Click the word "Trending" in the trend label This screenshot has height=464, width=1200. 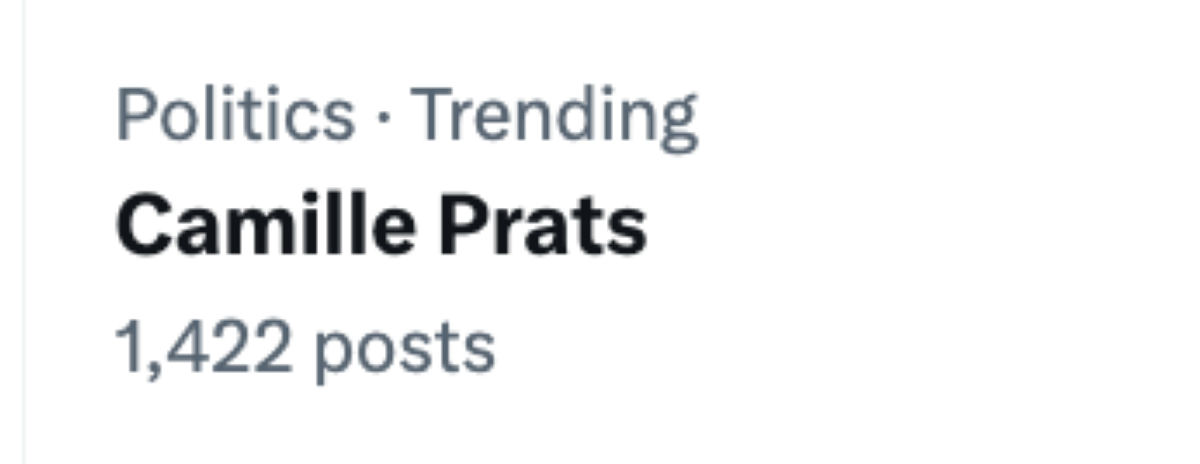(556, 115)
